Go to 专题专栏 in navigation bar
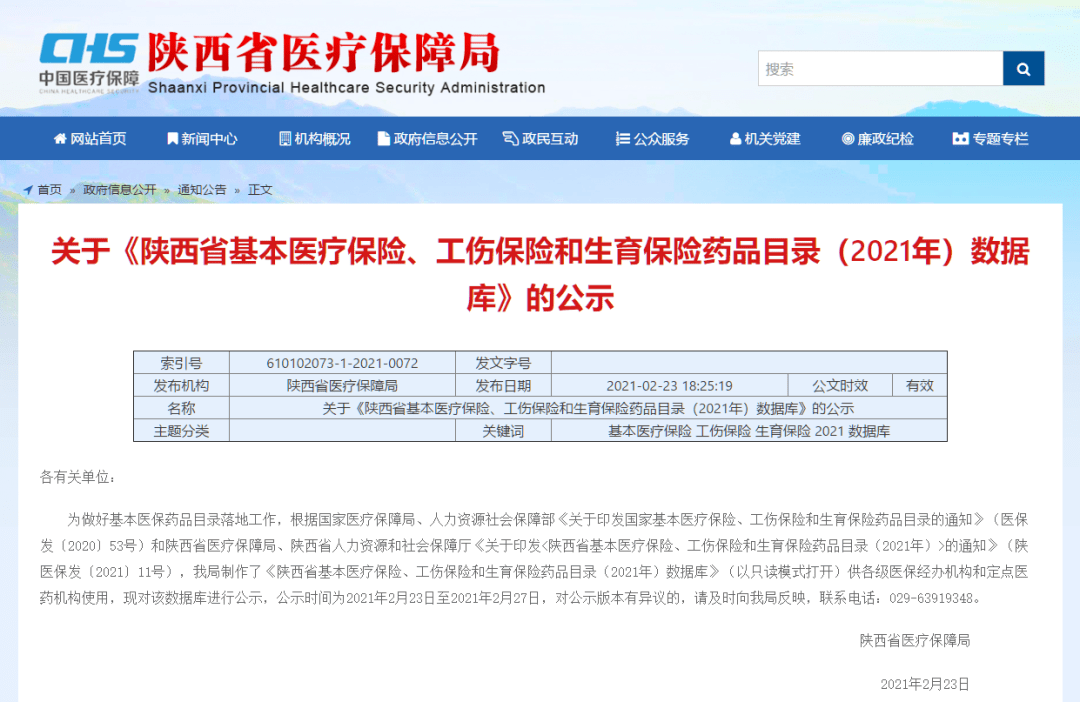Screen dimensions: 1080x702 click(x=1000, y=139)
